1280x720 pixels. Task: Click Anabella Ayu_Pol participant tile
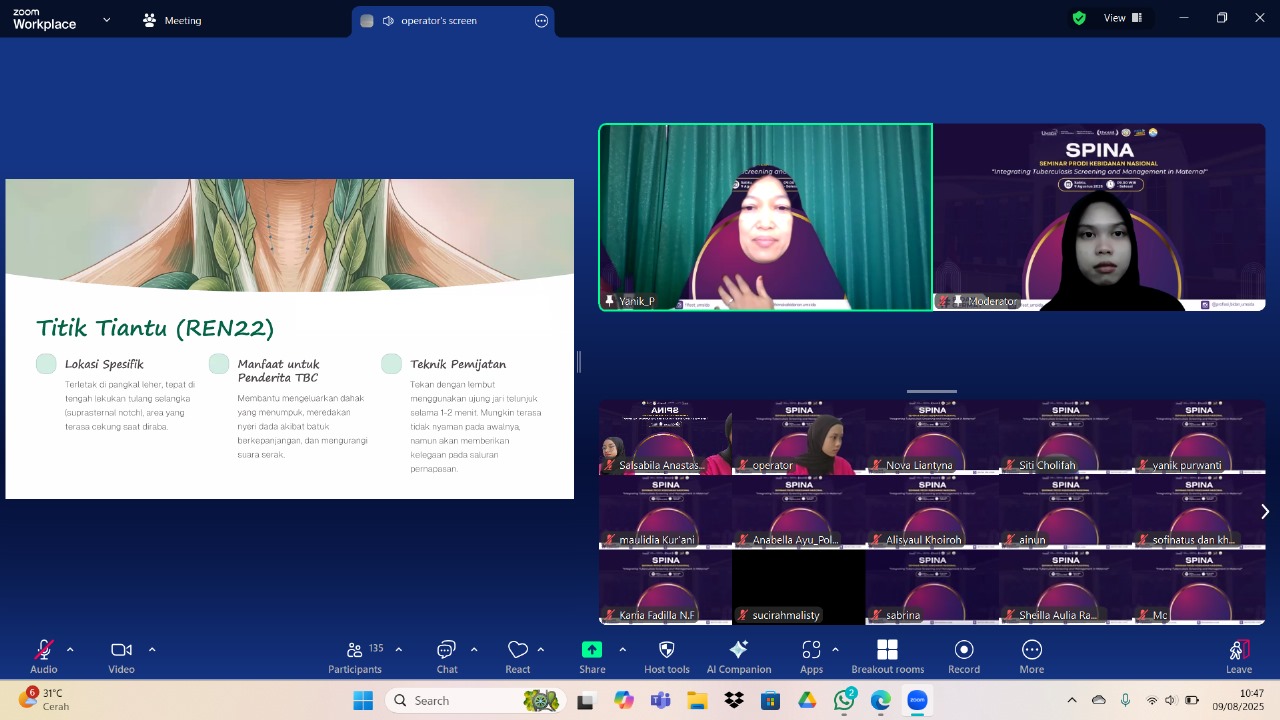coord(798,512)
